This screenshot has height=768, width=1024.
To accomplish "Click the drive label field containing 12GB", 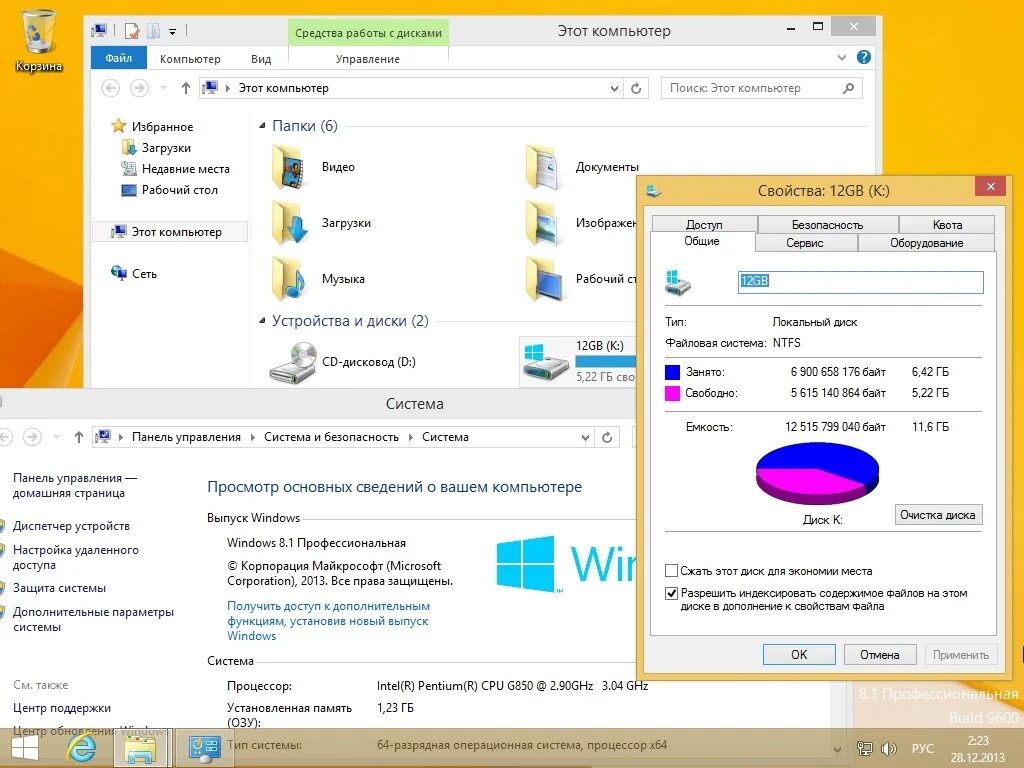I will [860, 281].
